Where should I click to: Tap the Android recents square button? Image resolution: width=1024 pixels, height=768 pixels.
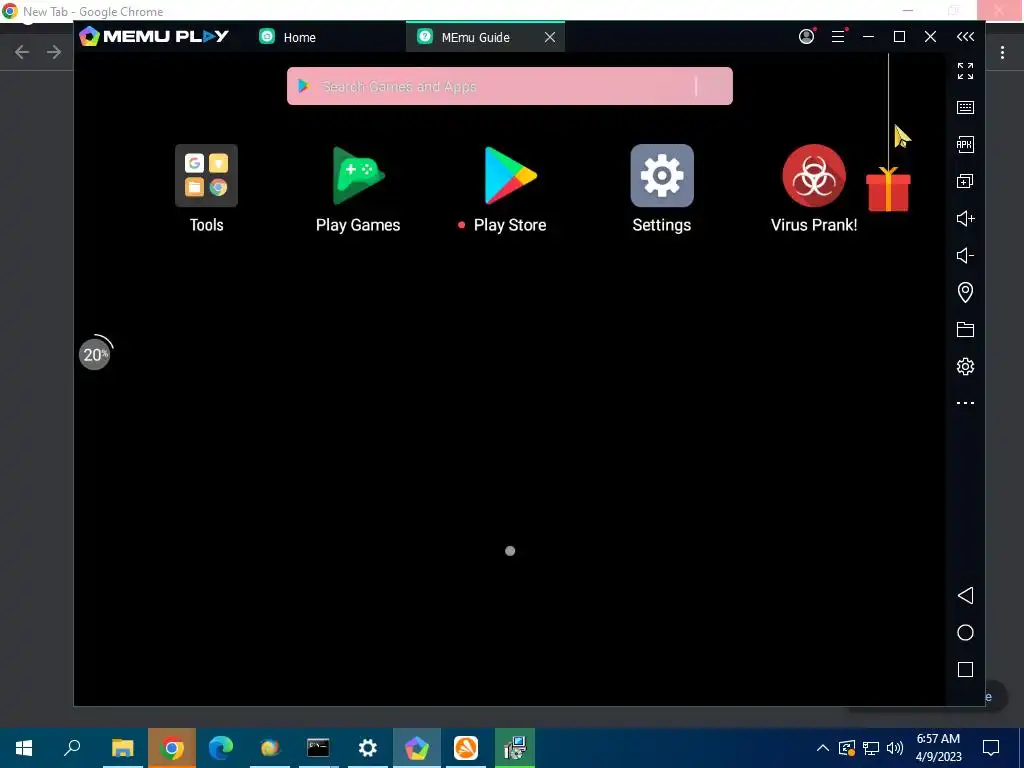[965, 669]
